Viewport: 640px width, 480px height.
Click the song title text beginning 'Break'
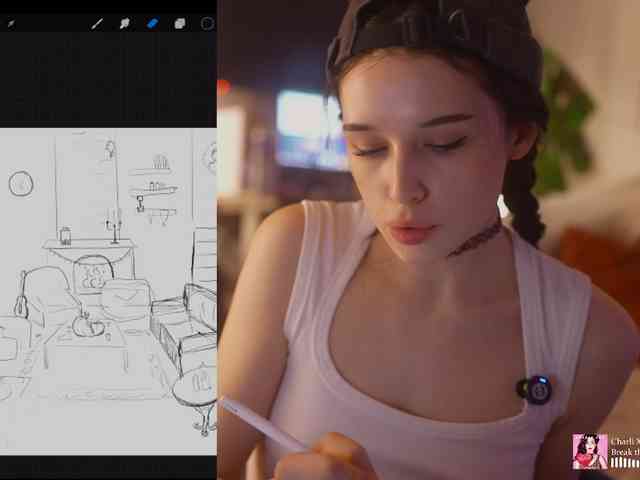point(625,452)
